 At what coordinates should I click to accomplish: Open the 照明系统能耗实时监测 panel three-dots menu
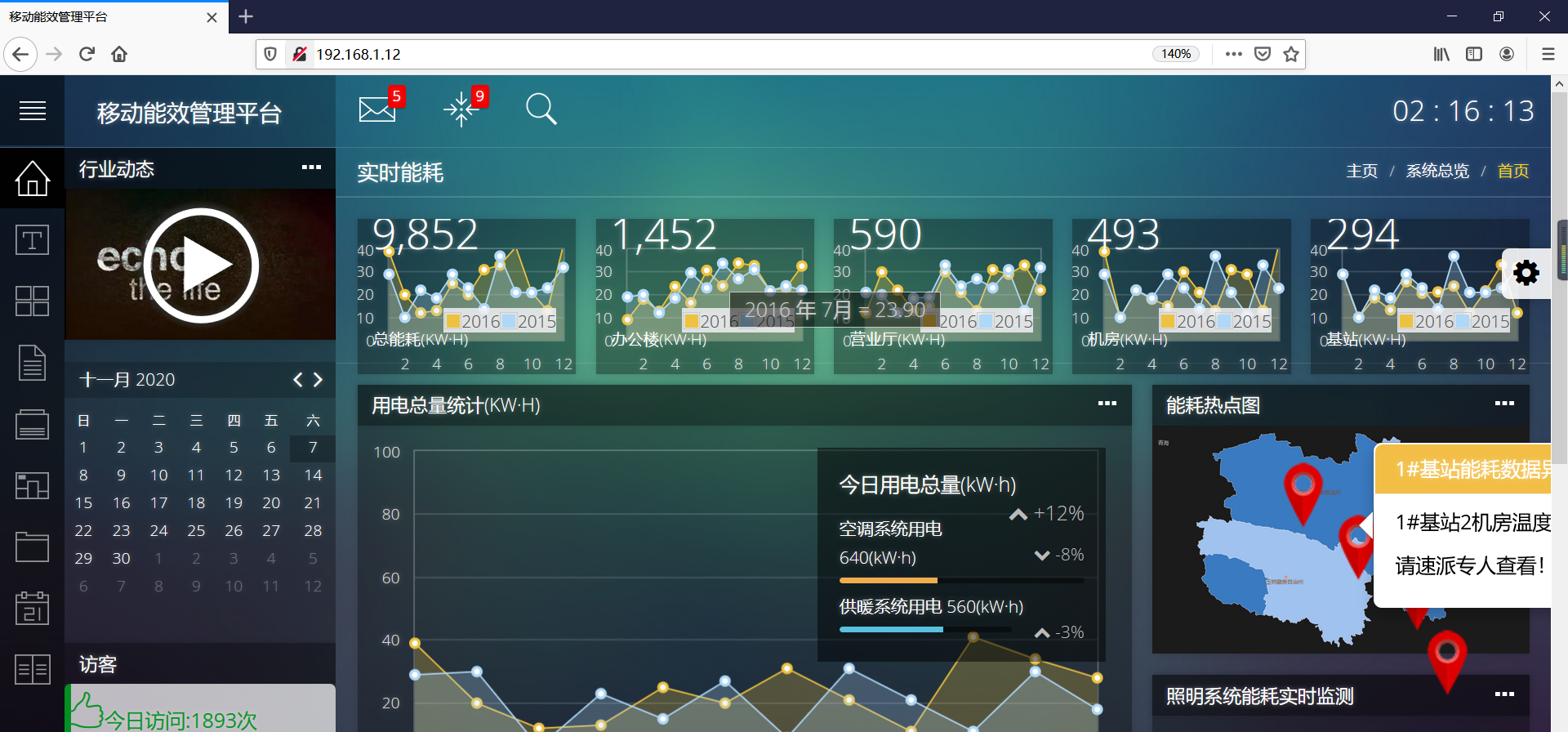tap(1504, 694)
